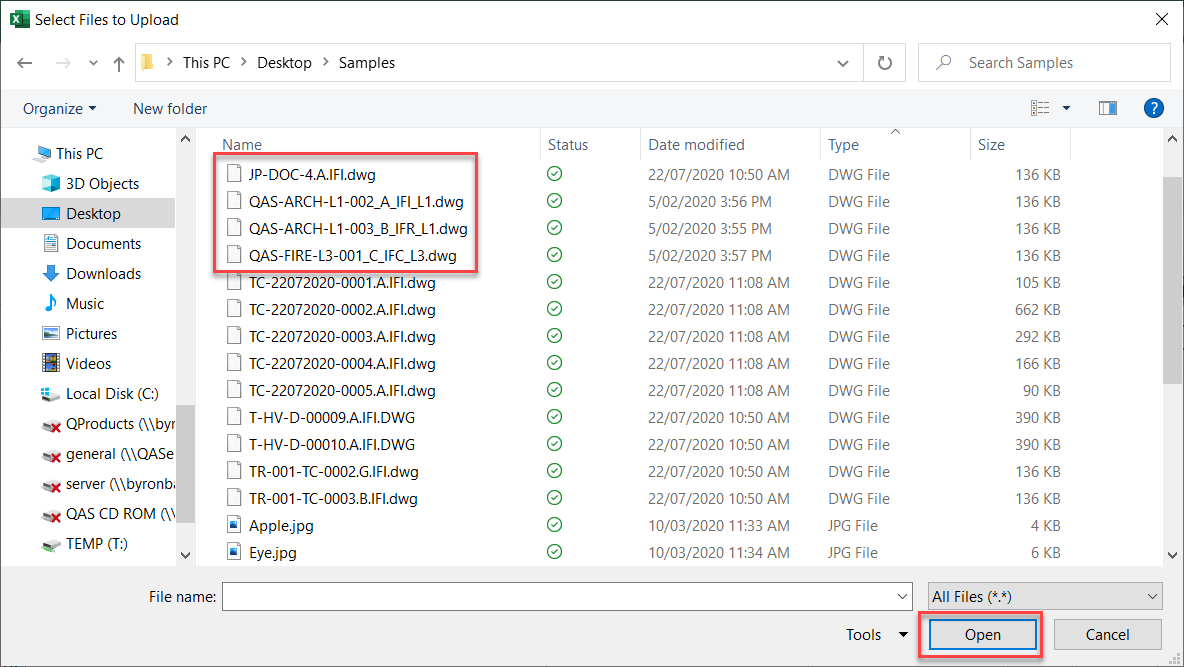The width and height of the screenshot is (1184, 667).
Task: Go up one folder level
Action: [119, 63]
